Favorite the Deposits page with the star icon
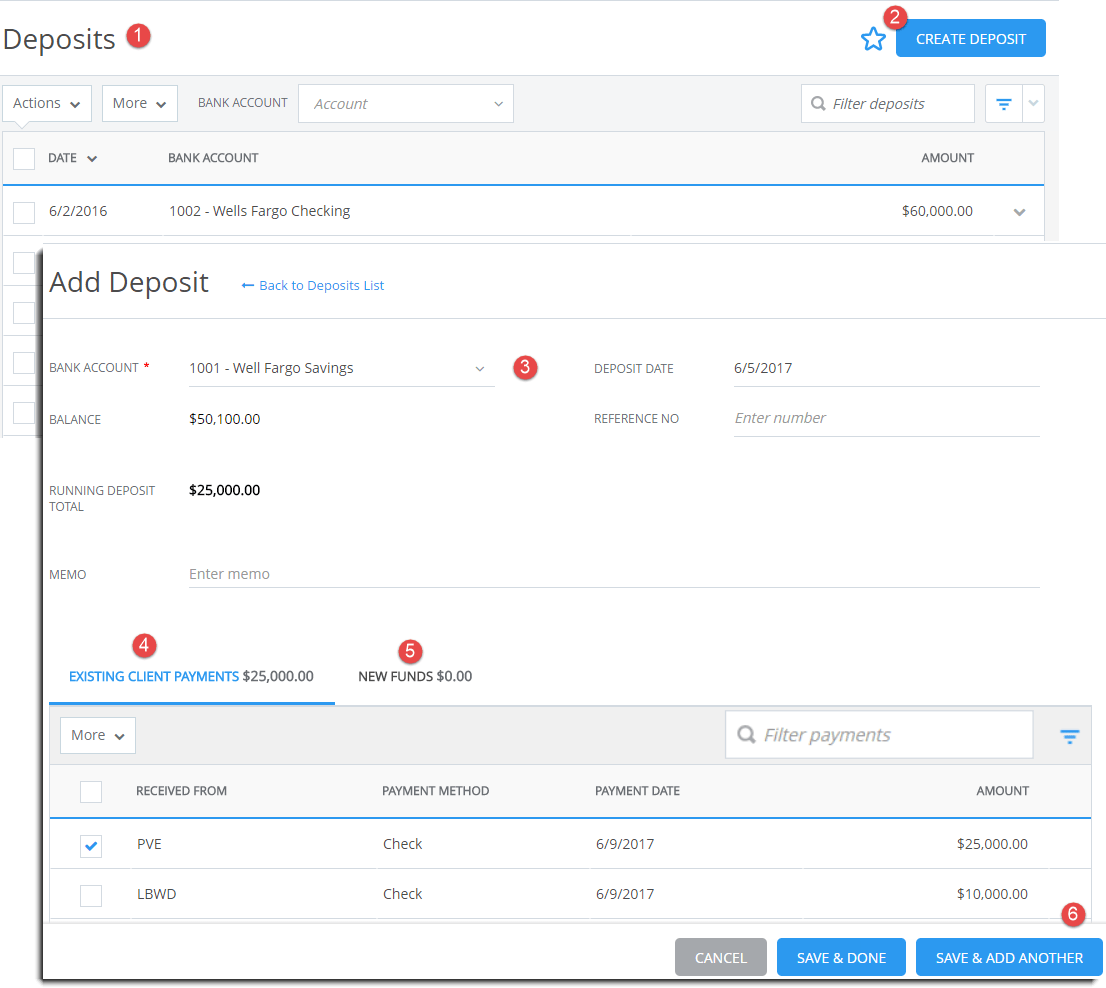The width and height of the screenshot is (1106, 988). (873, 38)
